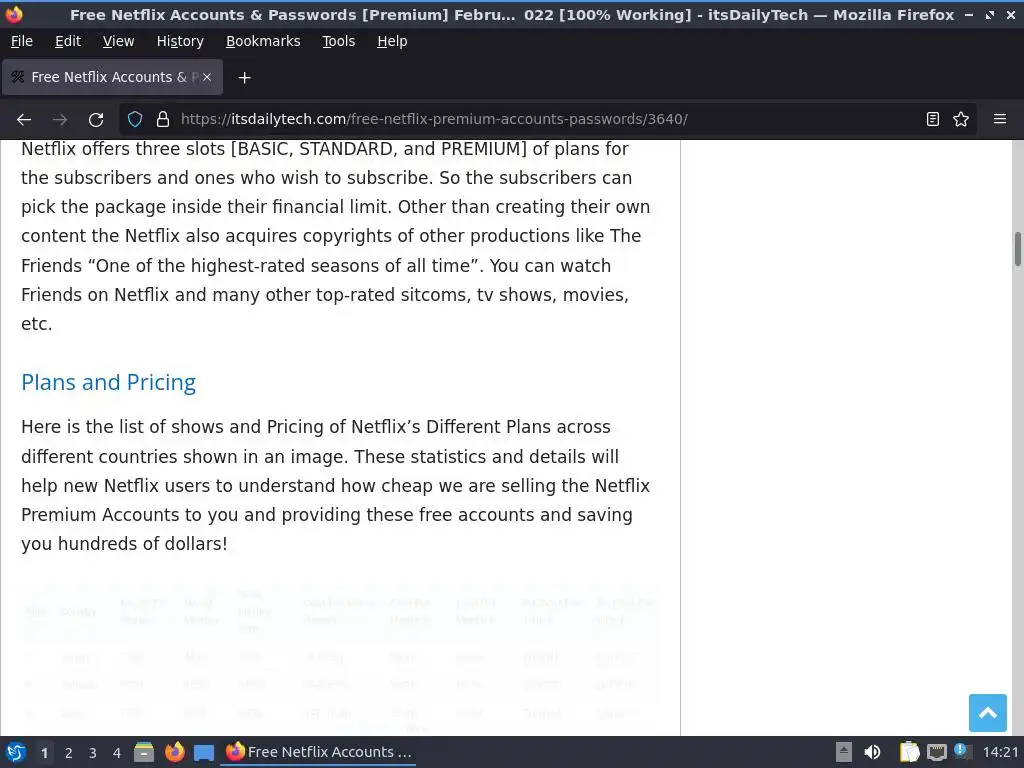Open the Tools menu
The width and height of the screenshot is (1024, 768).
click(338, 41)
